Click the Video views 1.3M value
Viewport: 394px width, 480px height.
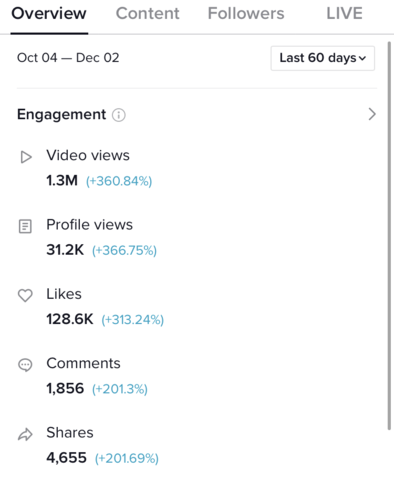click(62, 180)
